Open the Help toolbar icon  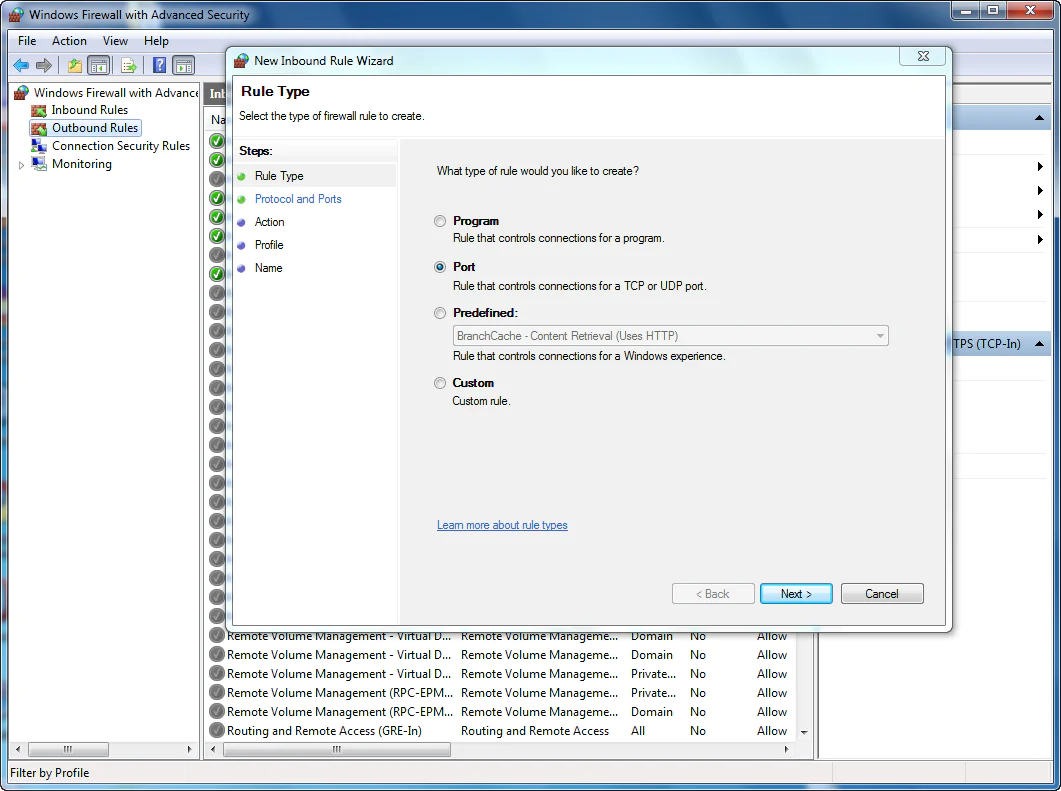[160, 66]
